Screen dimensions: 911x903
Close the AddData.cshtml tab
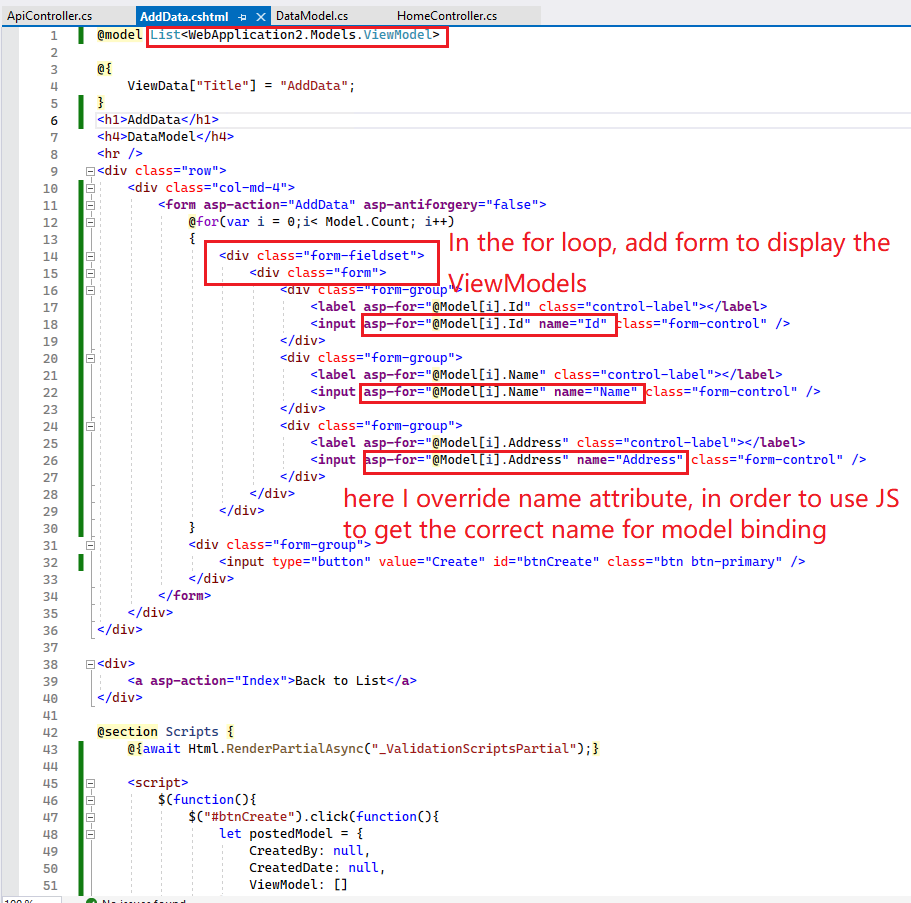point(261,17)
